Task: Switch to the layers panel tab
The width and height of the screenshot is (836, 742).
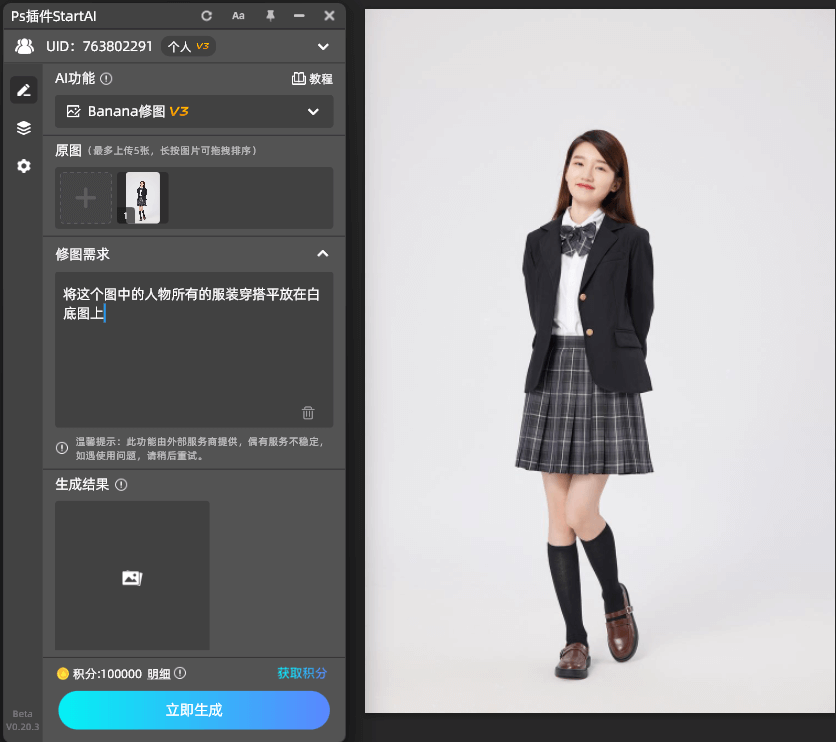Action: (x=23, y=128)
